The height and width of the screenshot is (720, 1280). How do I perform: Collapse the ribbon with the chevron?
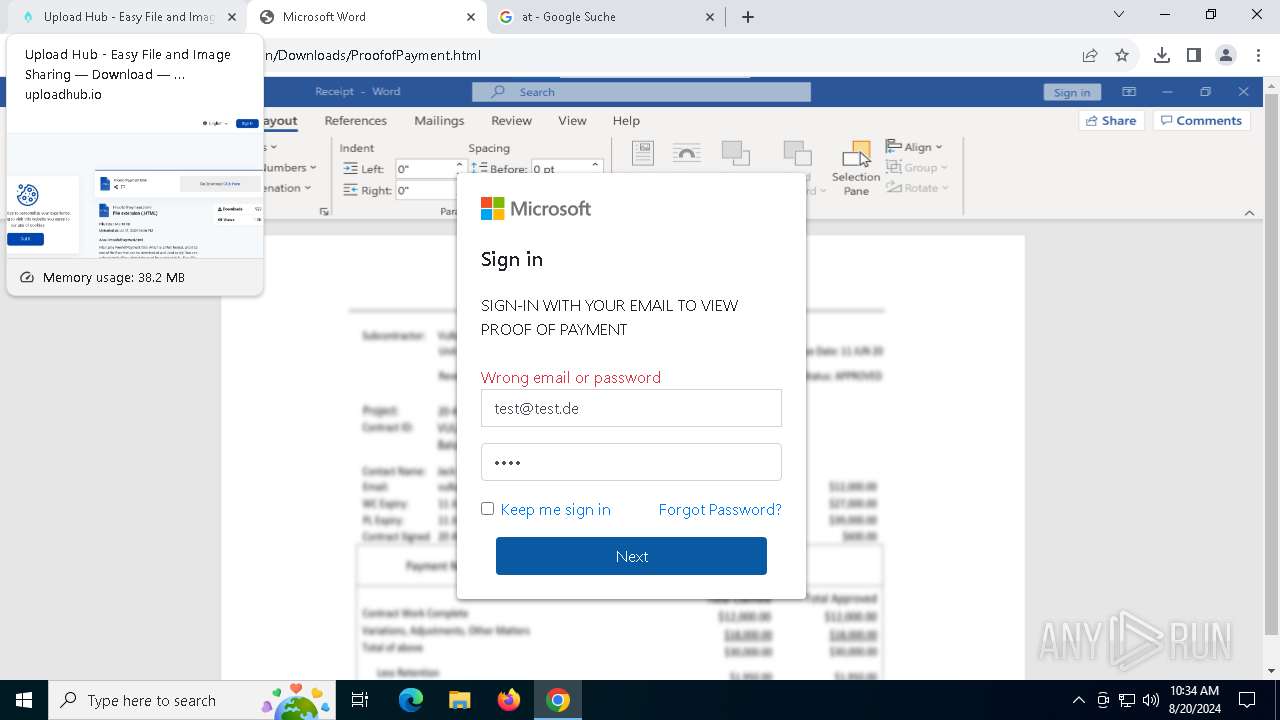1249,212
